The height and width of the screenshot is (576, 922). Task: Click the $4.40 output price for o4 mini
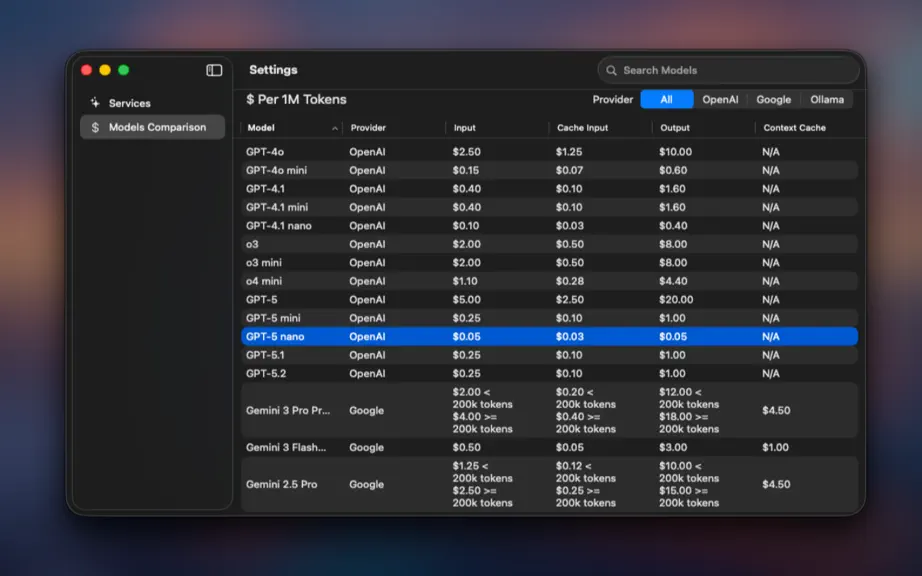pos(673,281)
